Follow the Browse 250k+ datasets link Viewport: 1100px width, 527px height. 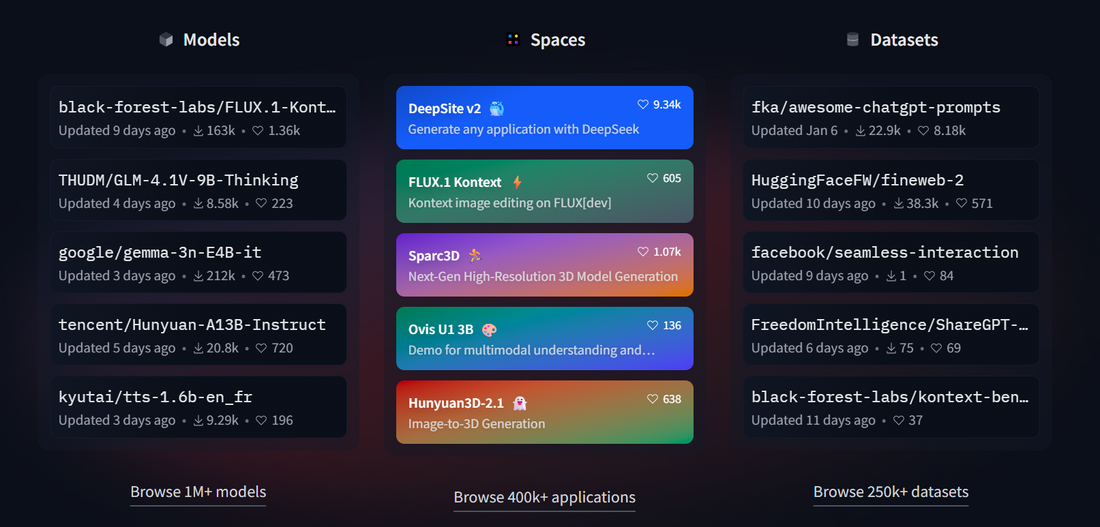click(890, 492)
